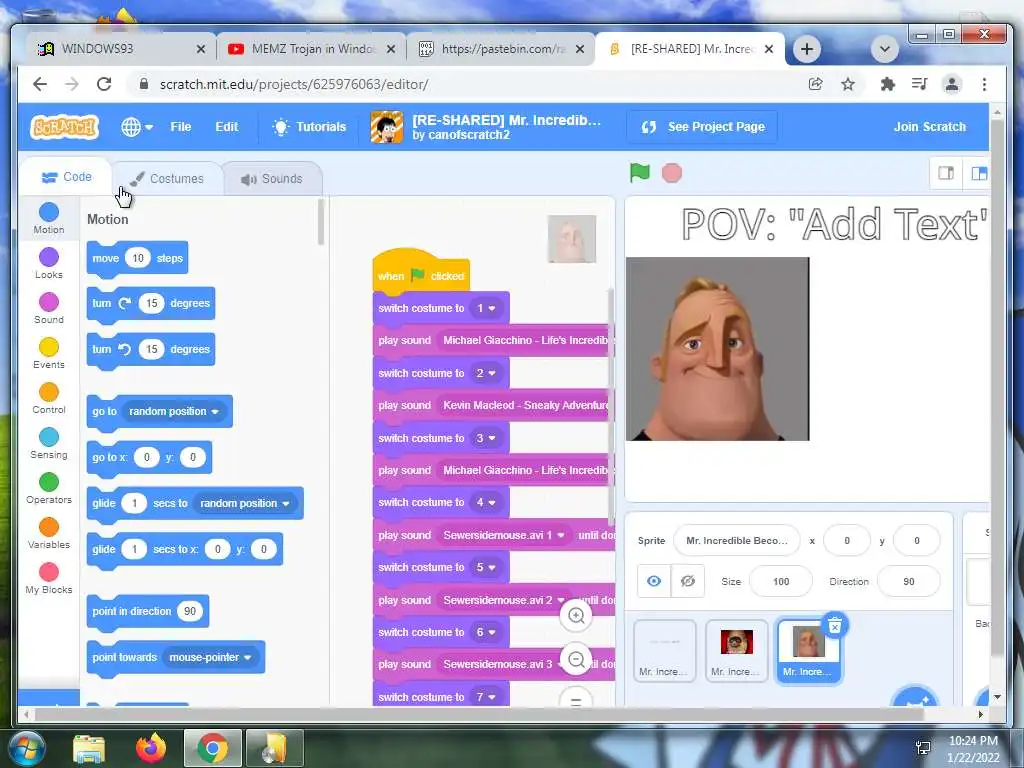Viewport: 1024px width, 768px height.
Task: Switch to the WINDOWS93 browser tab
Action: point(122,49)
